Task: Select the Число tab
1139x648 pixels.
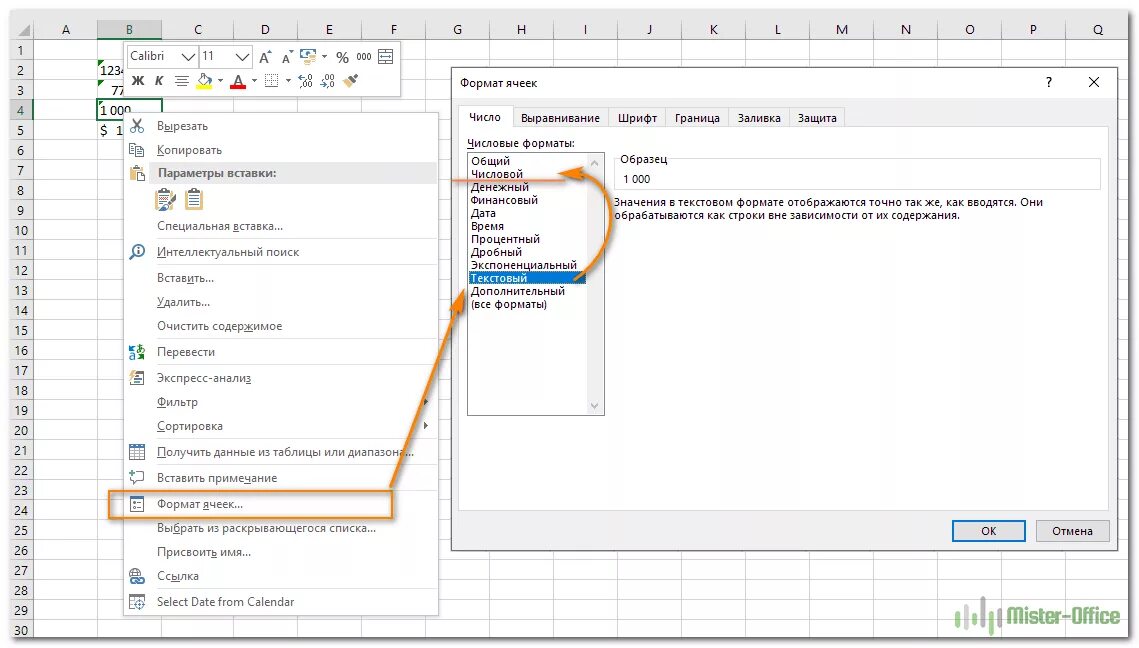Action: [485, 117]
